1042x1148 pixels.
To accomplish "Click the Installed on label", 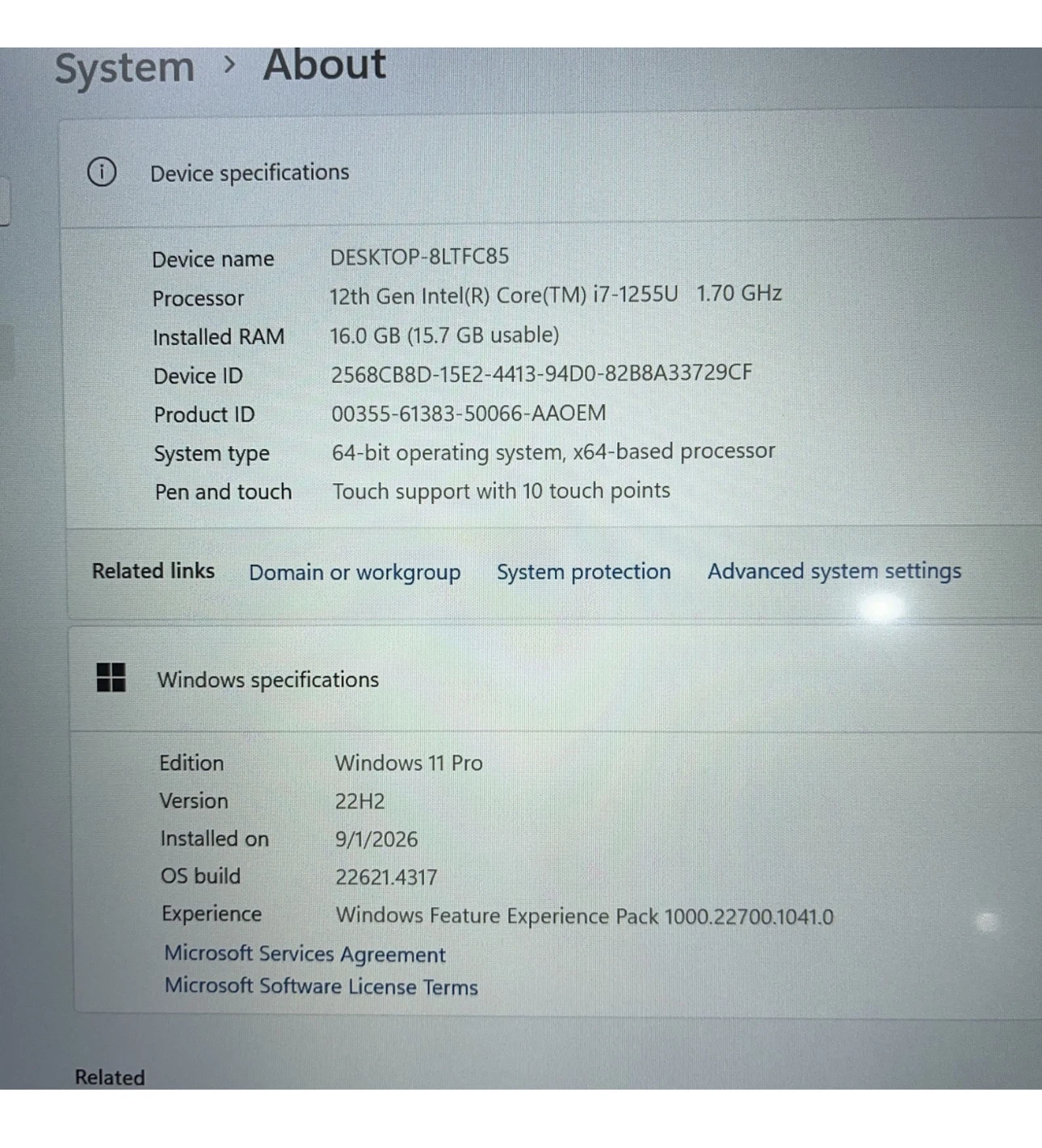I will pyautogui.click(x=214, y=839).
